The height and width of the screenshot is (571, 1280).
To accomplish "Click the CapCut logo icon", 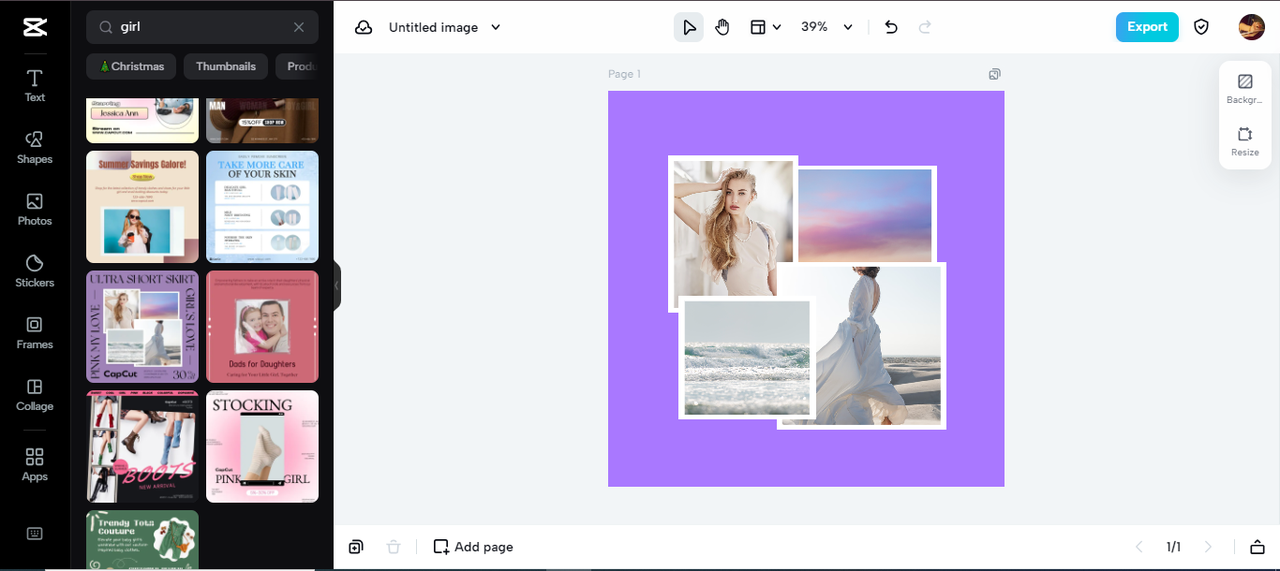I will click(35, 27).
